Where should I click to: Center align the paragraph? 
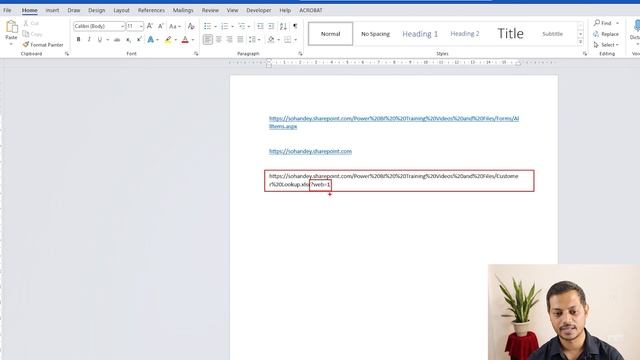(x=219, y=40)
